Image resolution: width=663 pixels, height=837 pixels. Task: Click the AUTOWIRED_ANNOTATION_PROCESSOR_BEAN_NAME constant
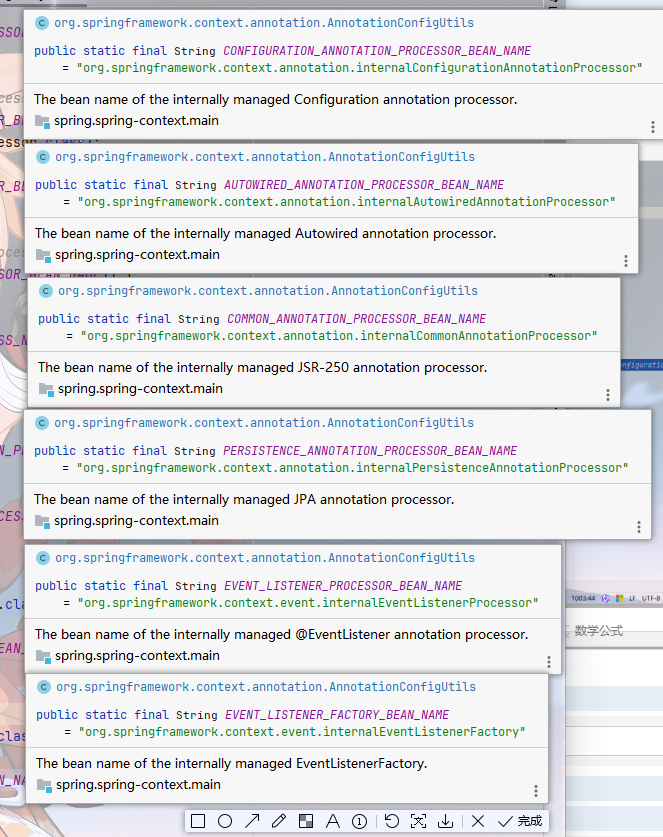pos(364,185)
